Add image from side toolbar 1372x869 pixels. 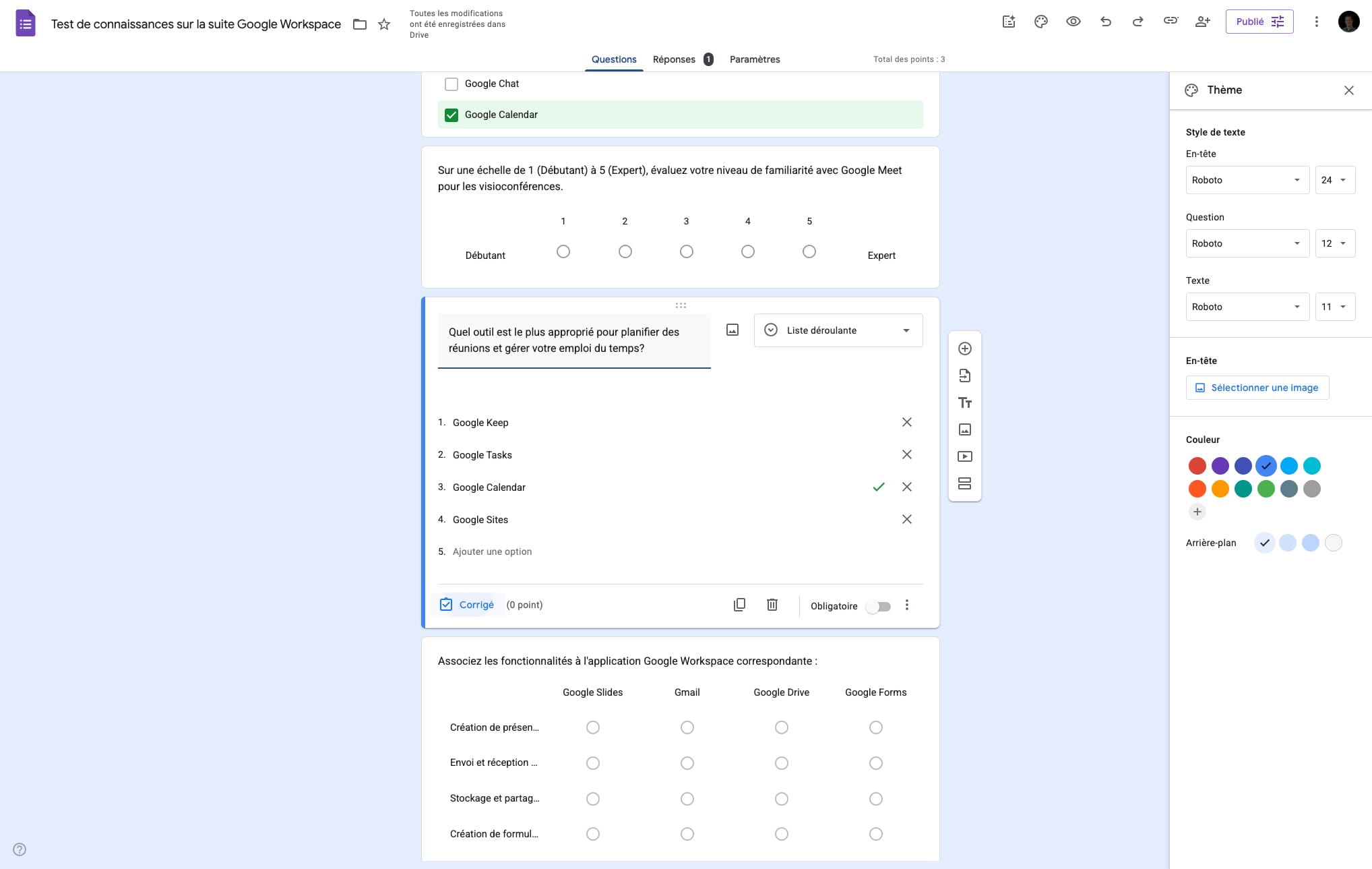[x=965, y=429]
